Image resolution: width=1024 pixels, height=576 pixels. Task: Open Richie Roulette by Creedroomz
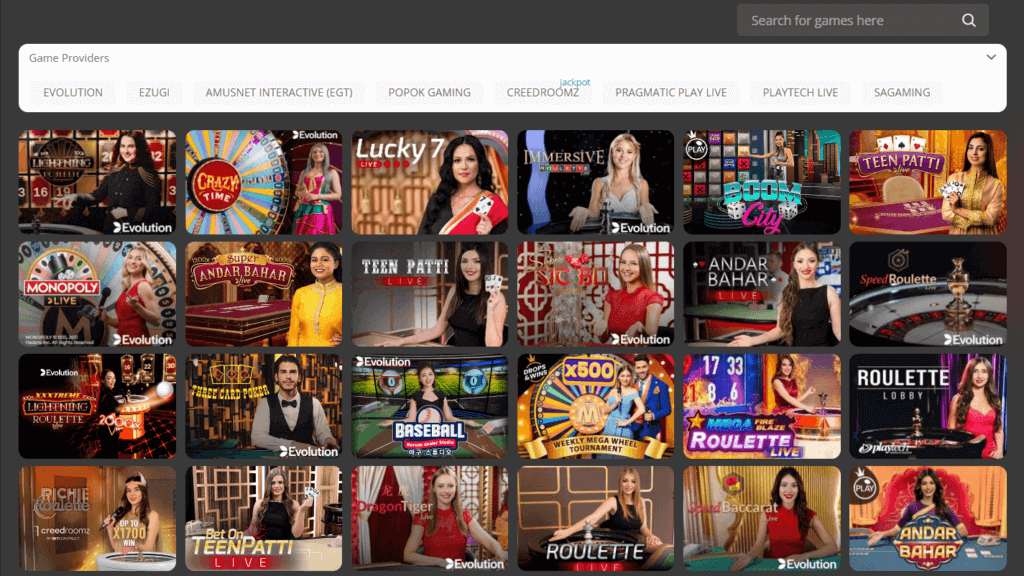[x=97, y=519]
